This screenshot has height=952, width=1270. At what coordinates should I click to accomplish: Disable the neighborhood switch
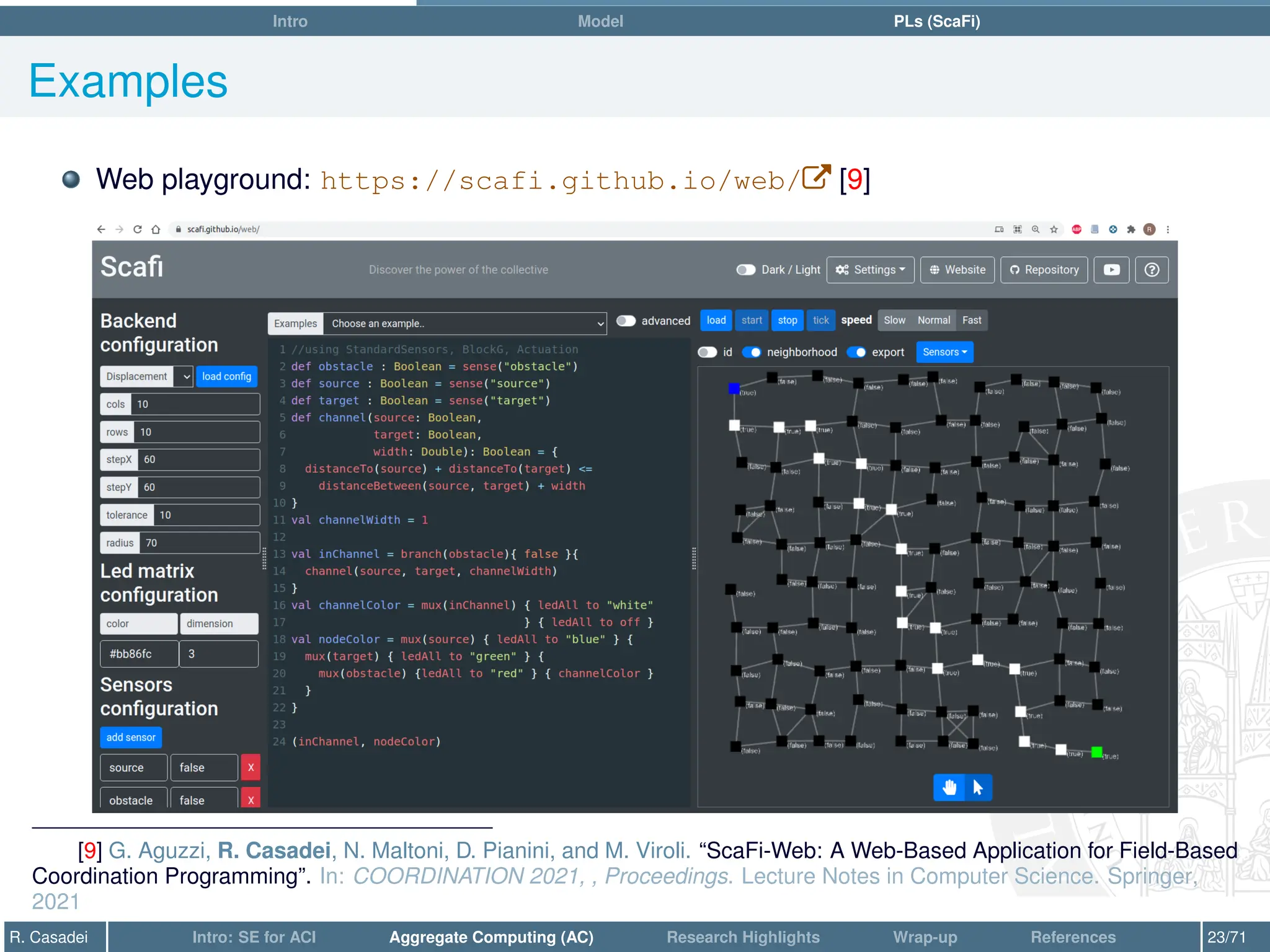pos(752,352)
